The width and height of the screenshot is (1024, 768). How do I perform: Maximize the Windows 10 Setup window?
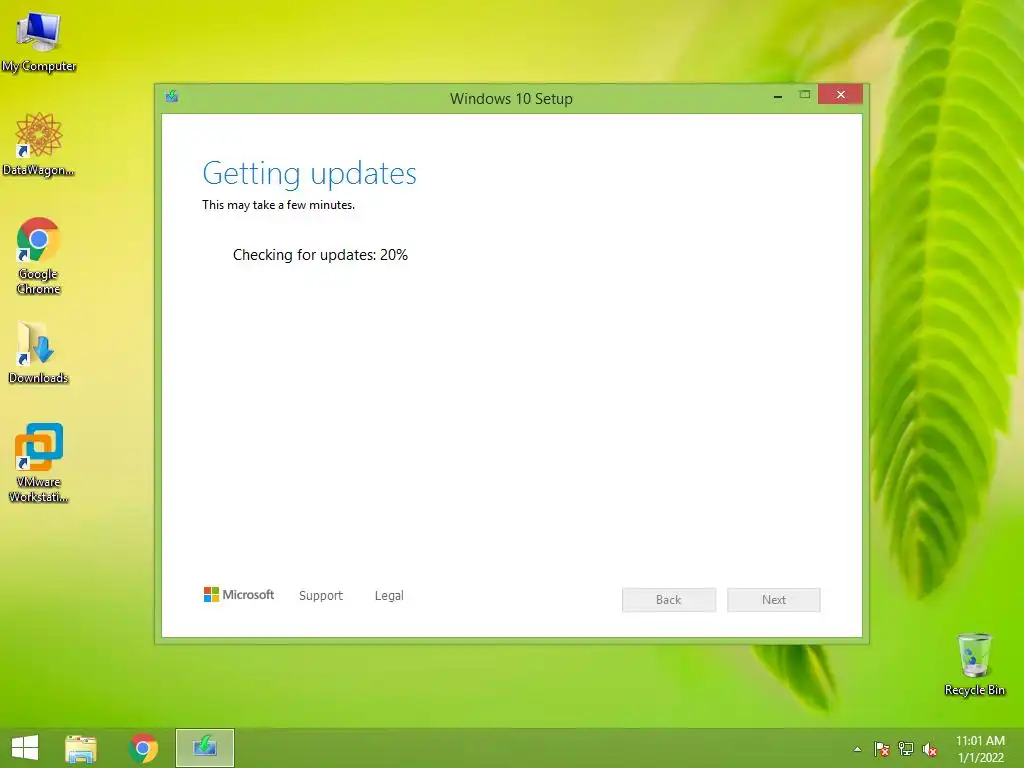[805, 95]
